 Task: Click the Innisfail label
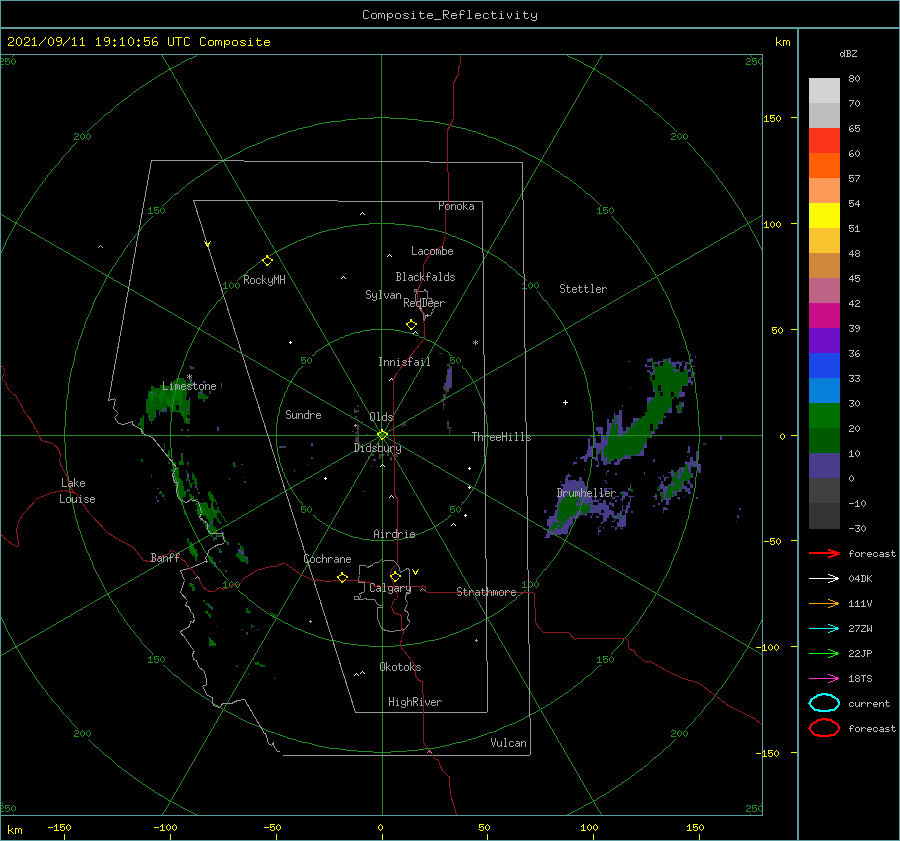[404, 362]
